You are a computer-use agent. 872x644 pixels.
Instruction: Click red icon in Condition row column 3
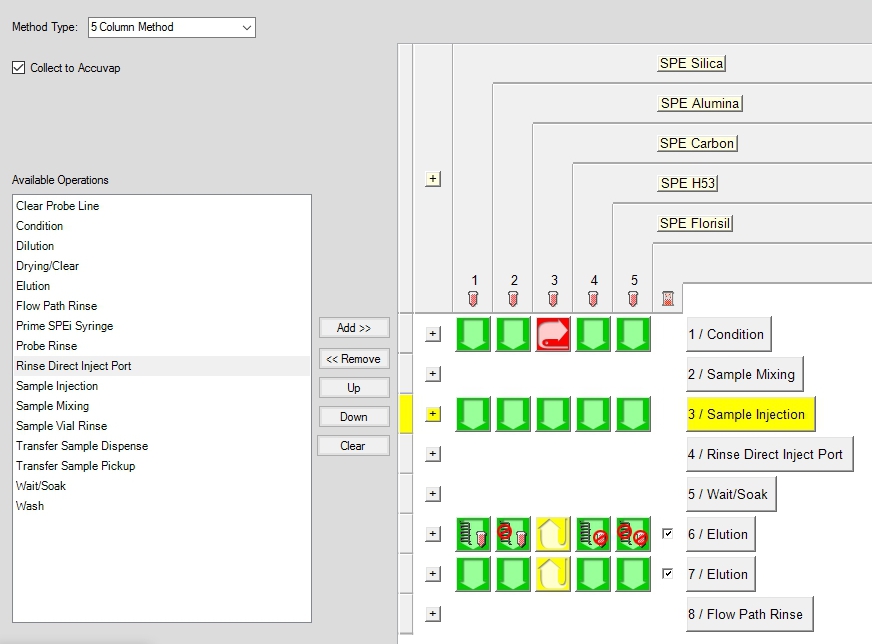553,334
